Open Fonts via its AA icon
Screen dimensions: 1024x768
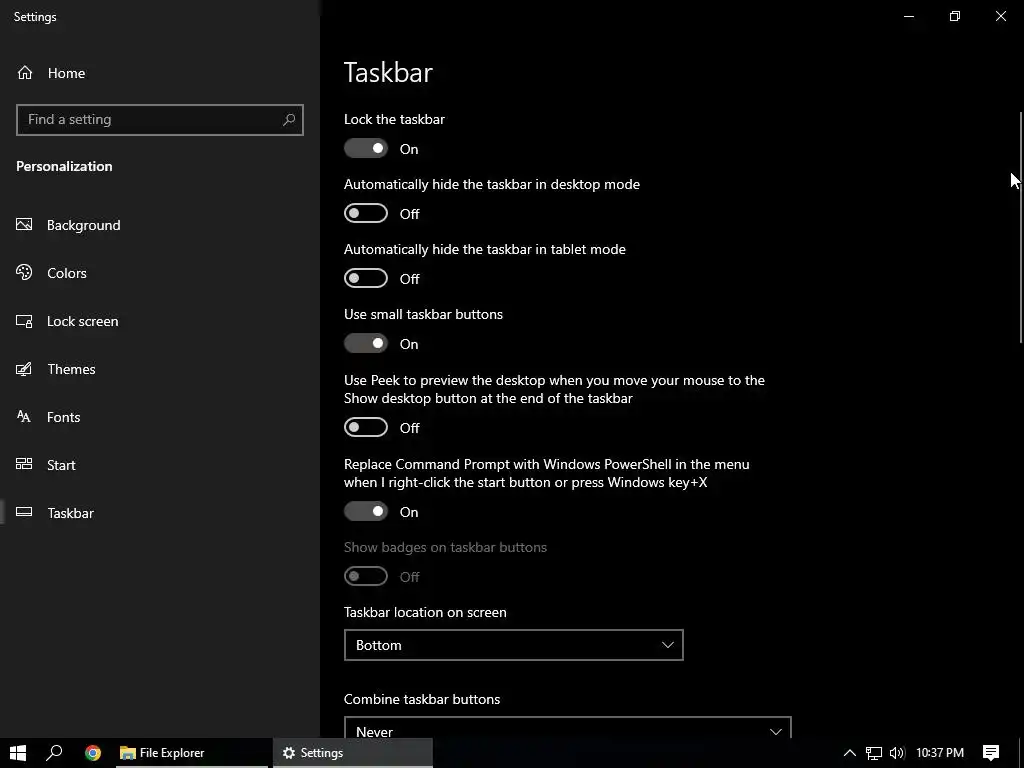[24, 417]
